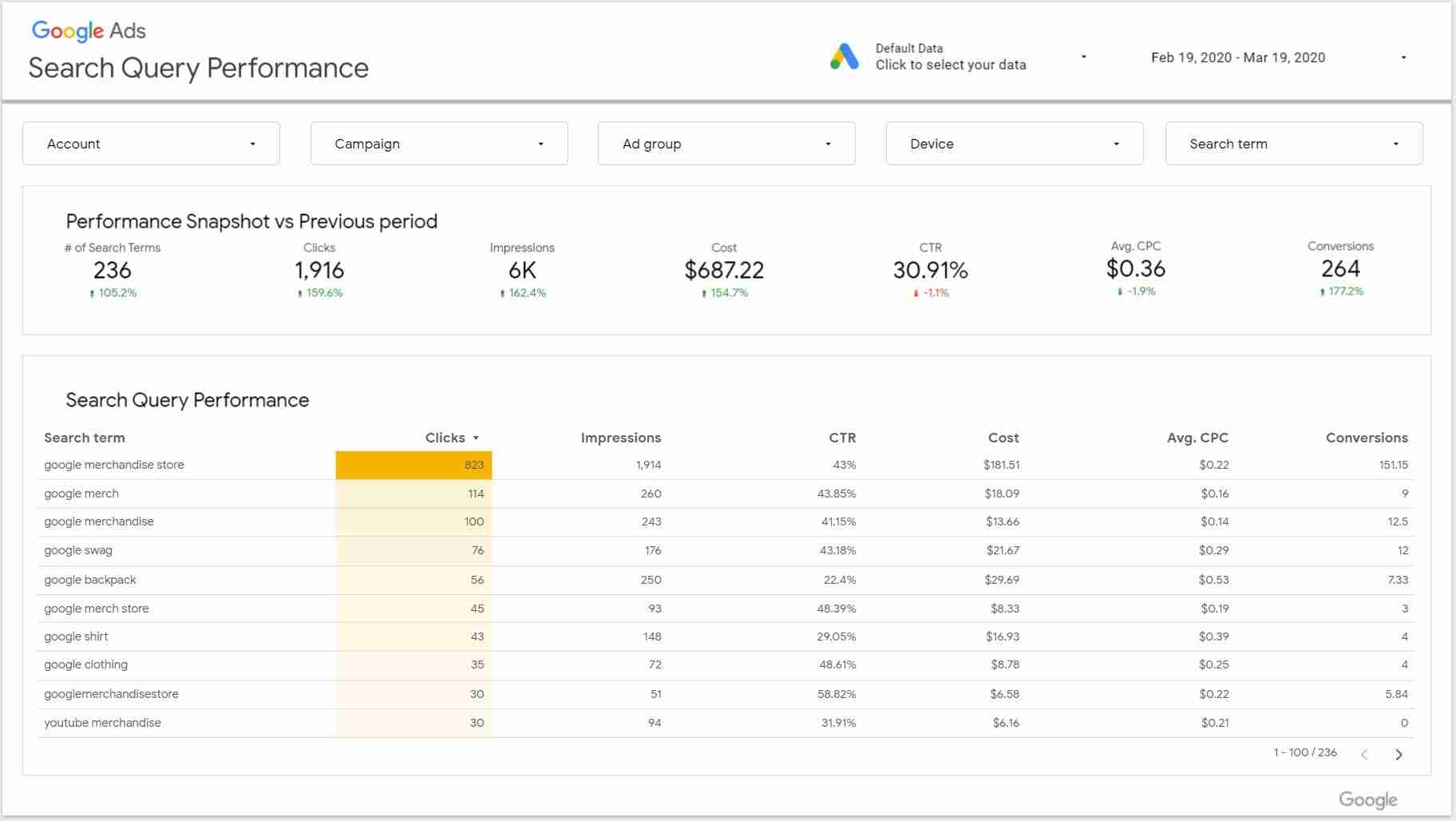Go to next table page arrow
This screenshot has height=821, width=1456.
(x=1399, y=754)
